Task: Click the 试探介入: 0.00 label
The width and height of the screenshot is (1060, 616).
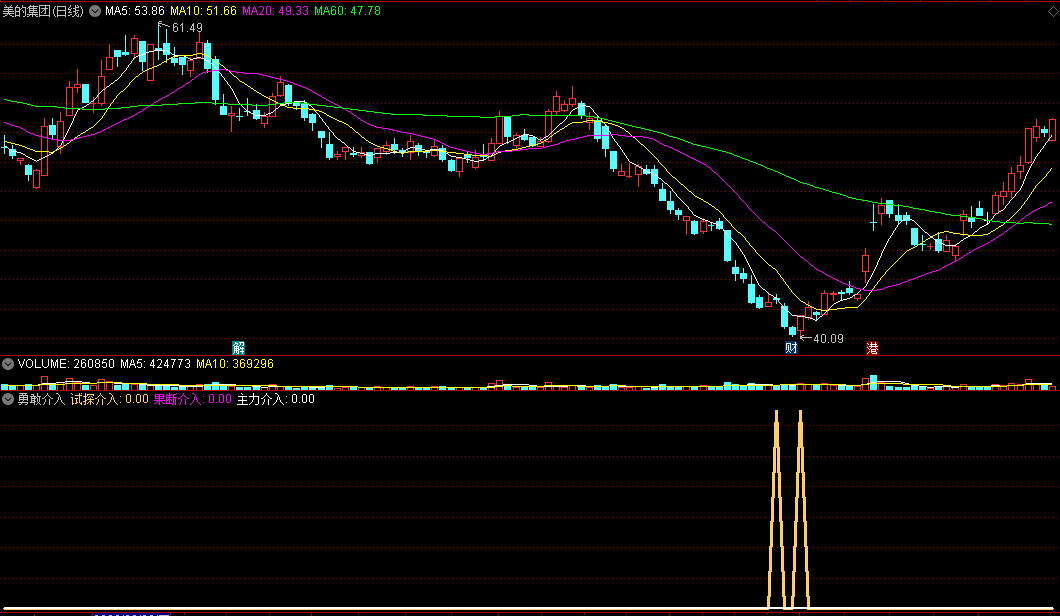Action: [x=110, y=399]
